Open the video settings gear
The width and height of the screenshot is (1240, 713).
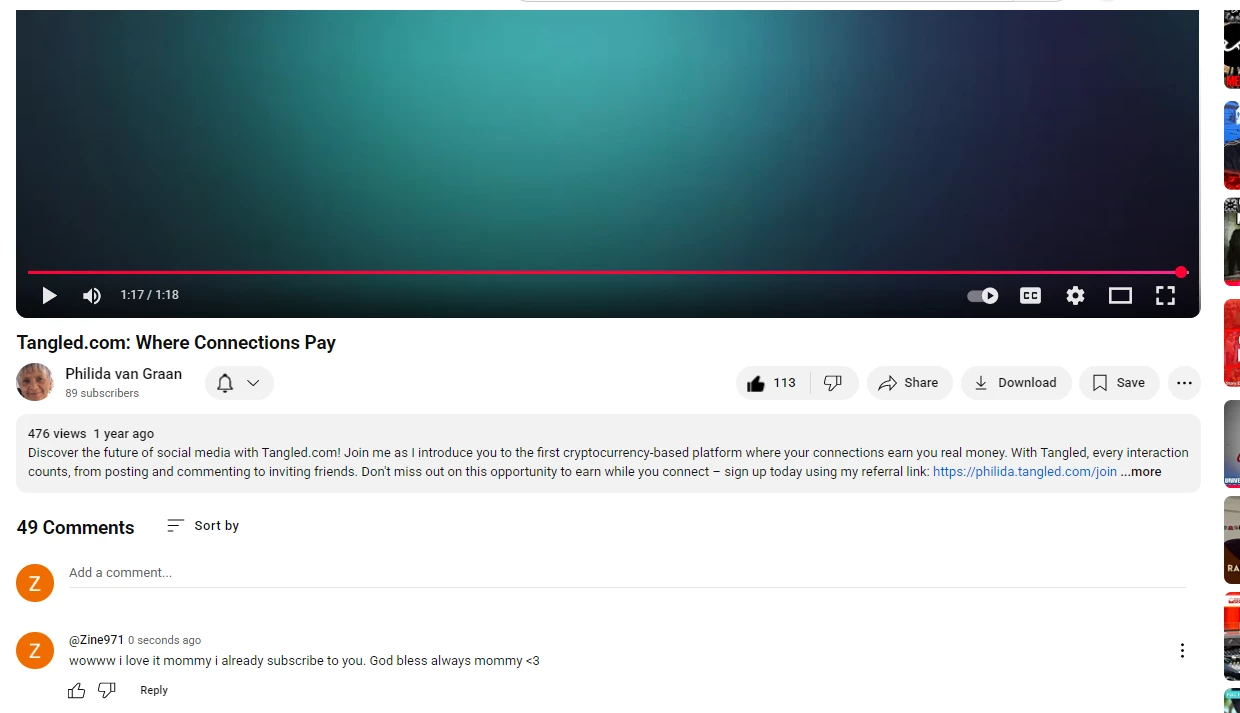1075,295
